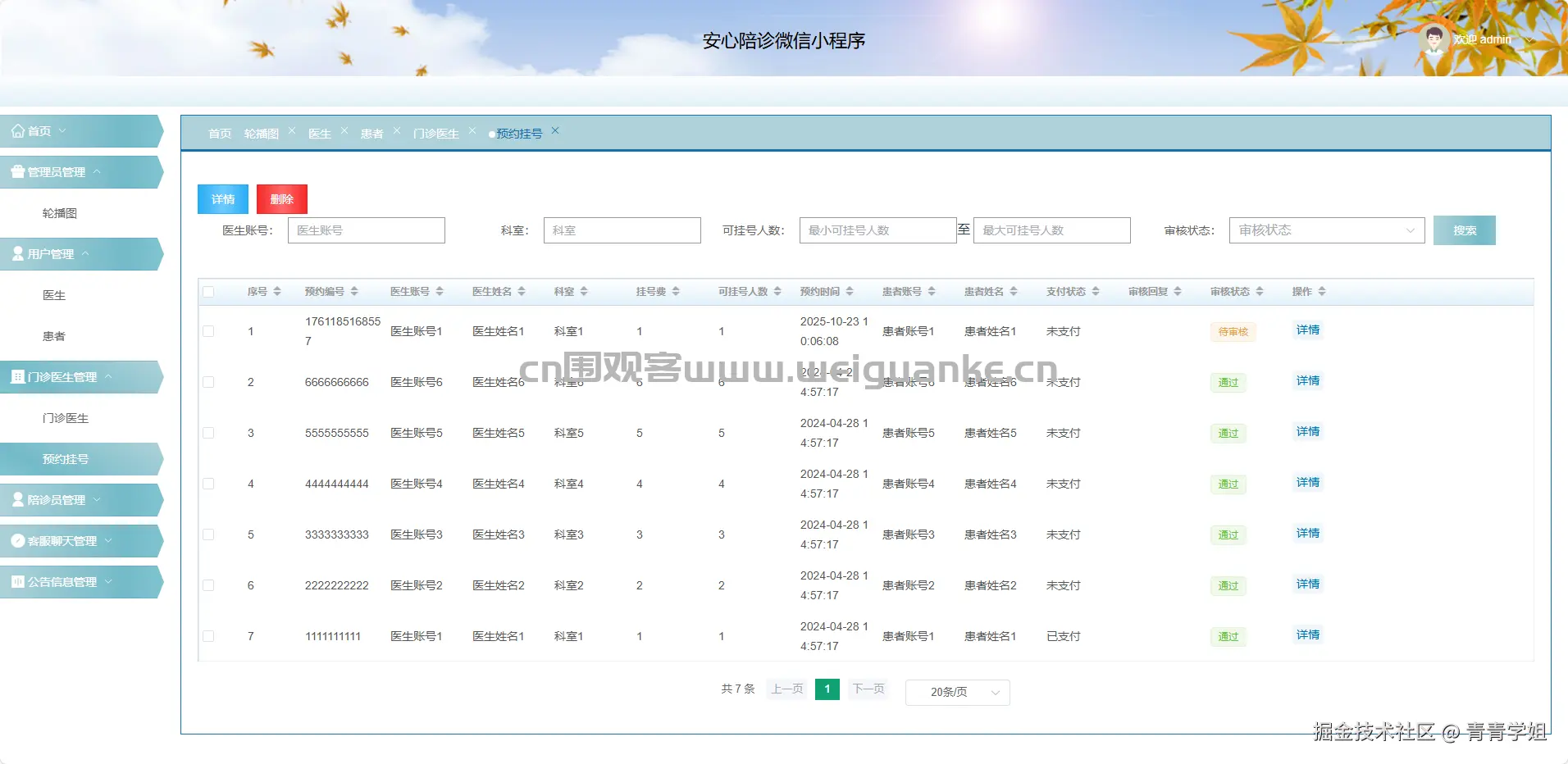
Task: Expand the 首页 sidebar menu
Action: tap(62, 131)
